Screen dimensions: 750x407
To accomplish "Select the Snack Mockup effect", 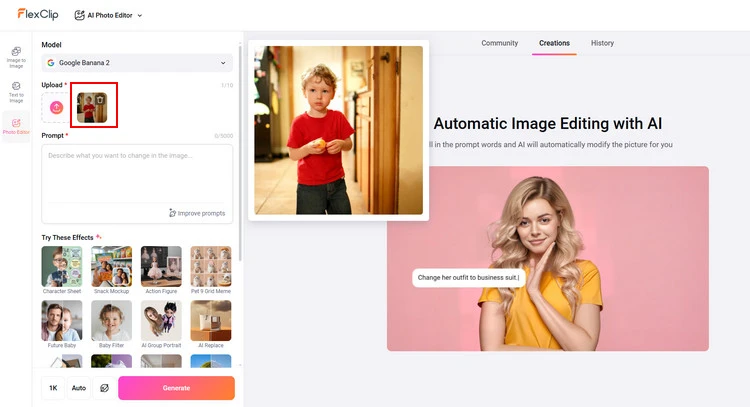I will pos(111,270).
